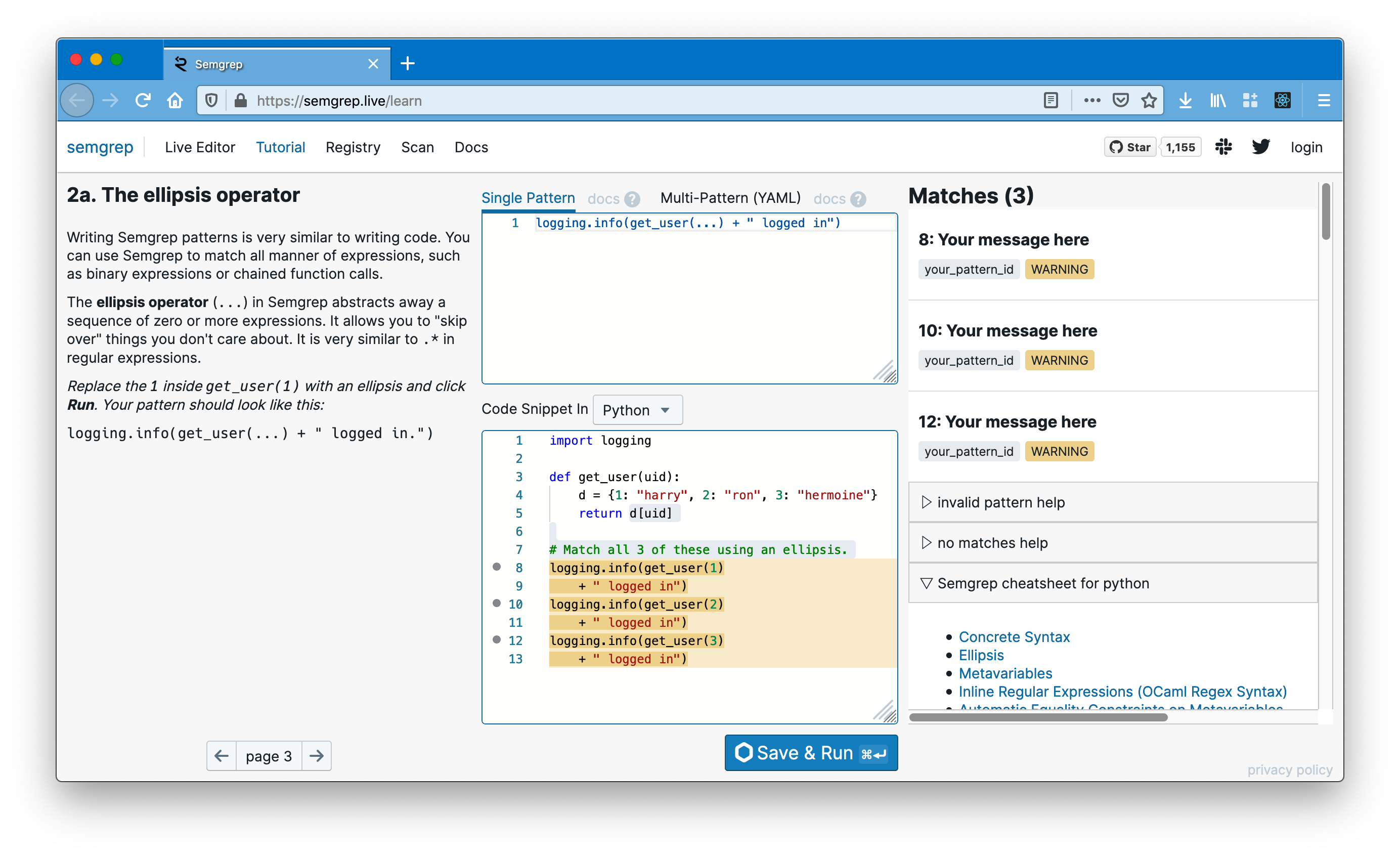
Task: Select the line 10 match result
Action: click(x=1113, y=346)
